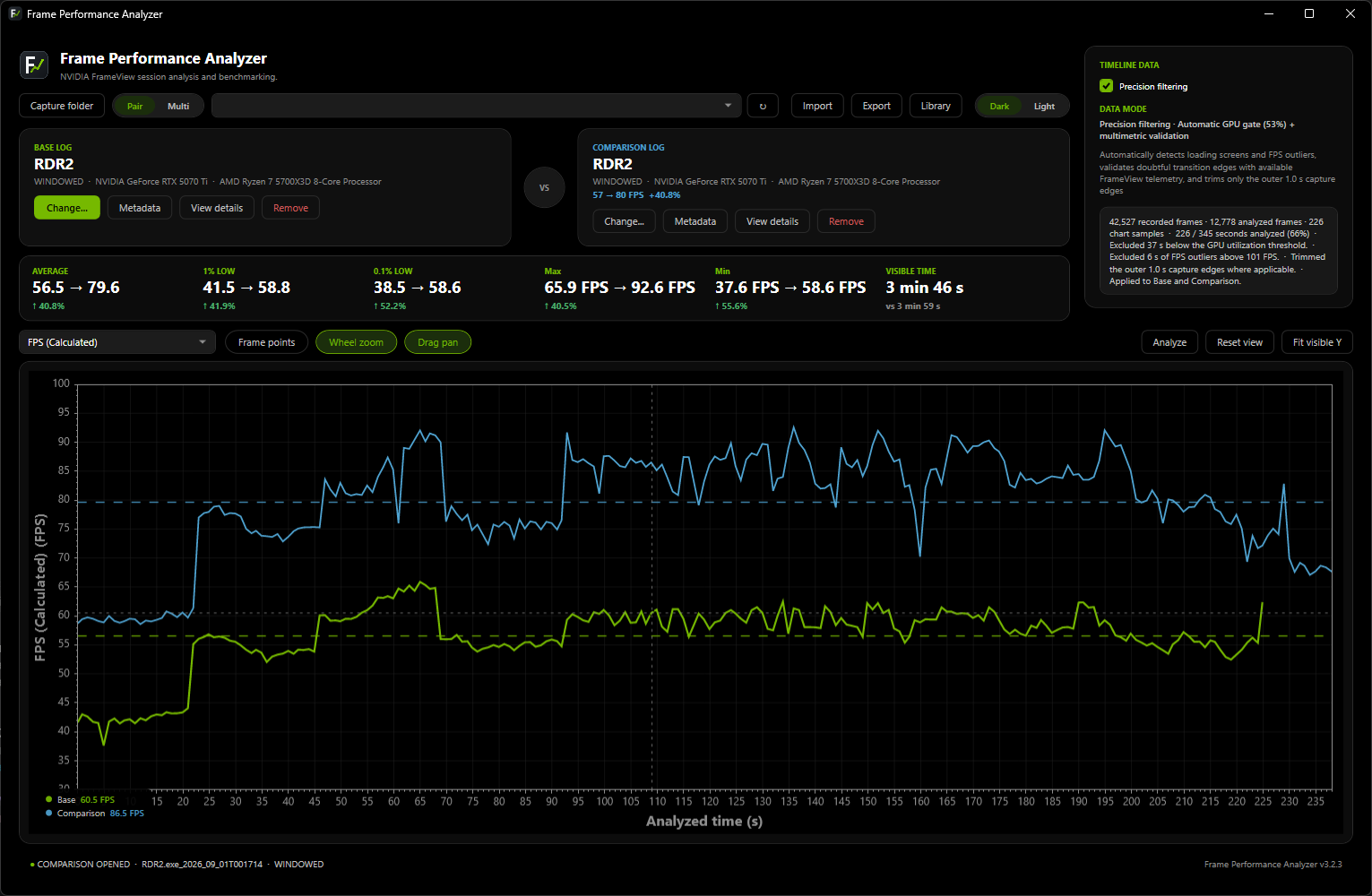Click the 1% Low 41.5 → 58.8 value
This screenshot has width=1372, height=896.
pos(246,288)
